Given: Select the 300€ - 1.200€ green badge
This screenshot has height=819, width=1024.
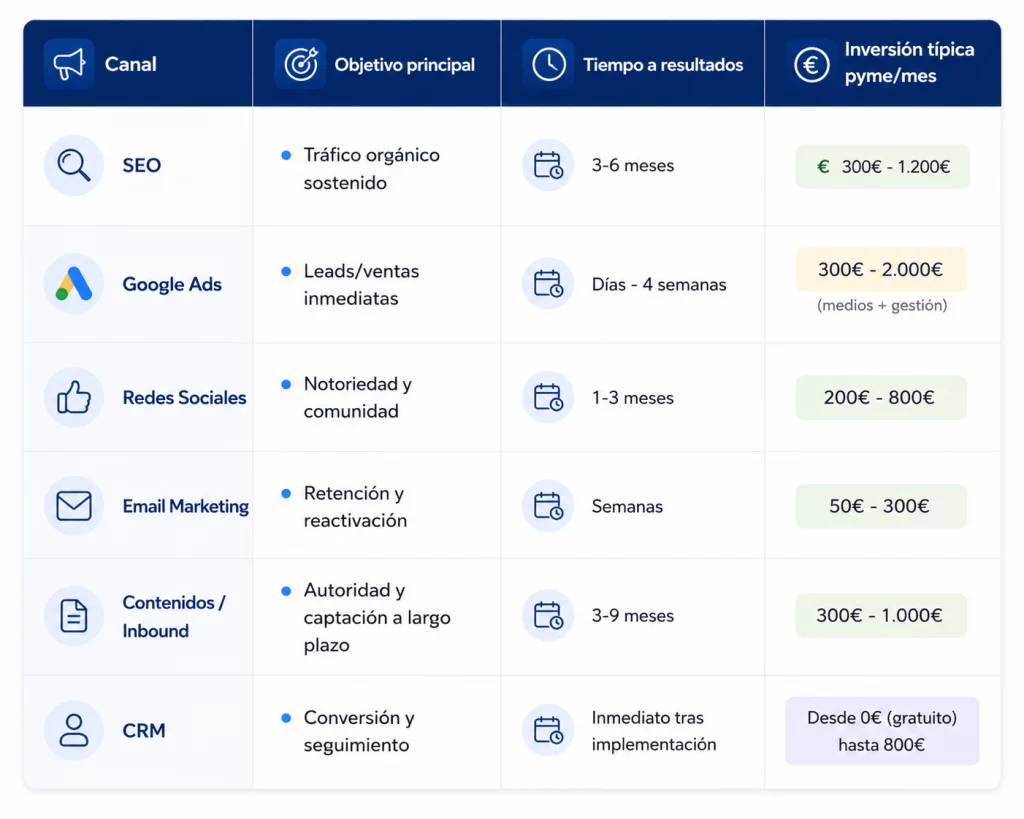Looking at the screenshot, I should click(882, 167).
